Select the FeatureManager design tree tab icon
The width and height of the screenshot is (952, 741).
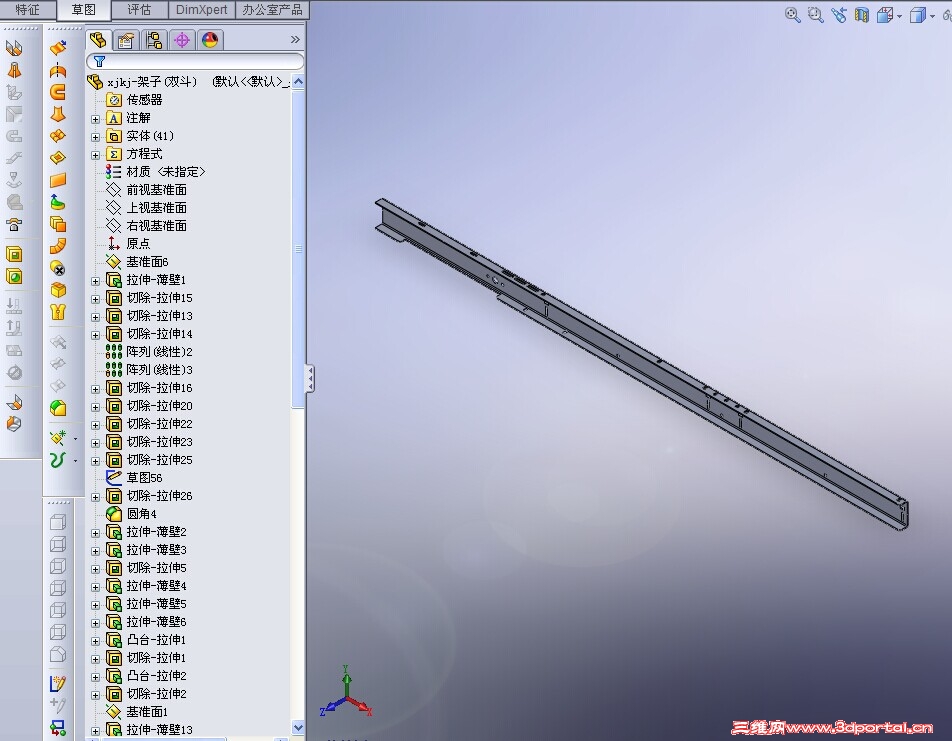click(98, 40)
